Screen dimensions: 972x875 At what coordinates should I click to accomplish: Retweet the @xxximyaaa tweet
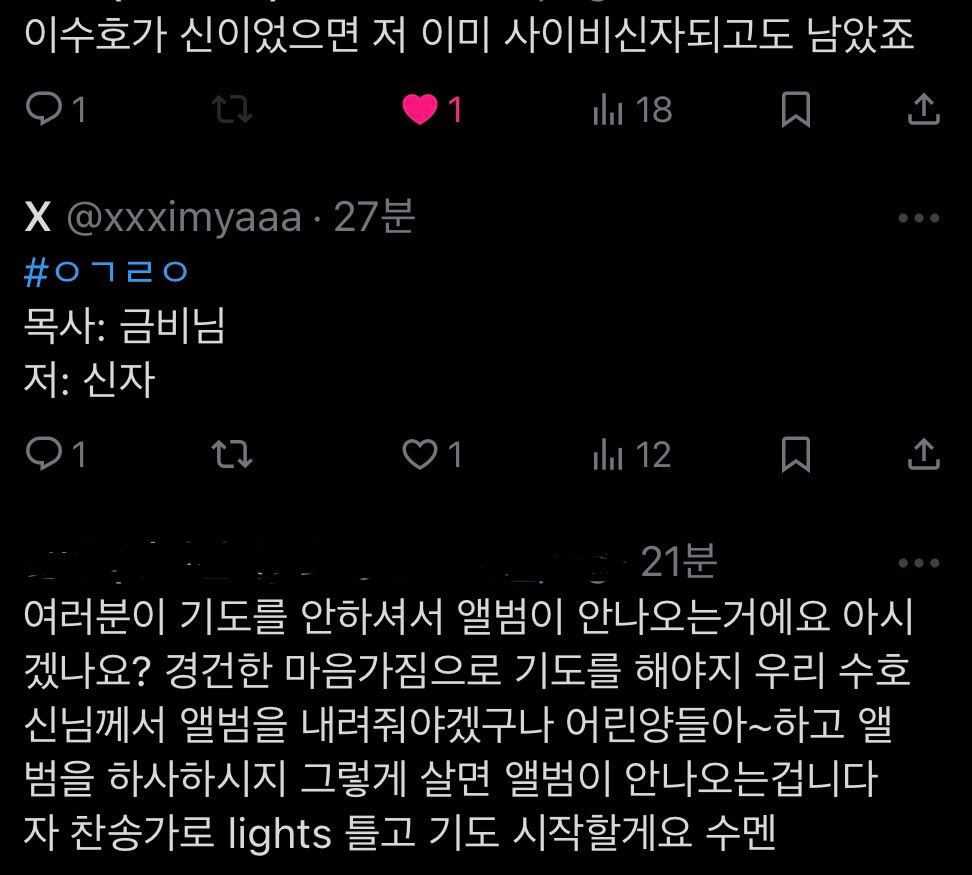point(232,454)
